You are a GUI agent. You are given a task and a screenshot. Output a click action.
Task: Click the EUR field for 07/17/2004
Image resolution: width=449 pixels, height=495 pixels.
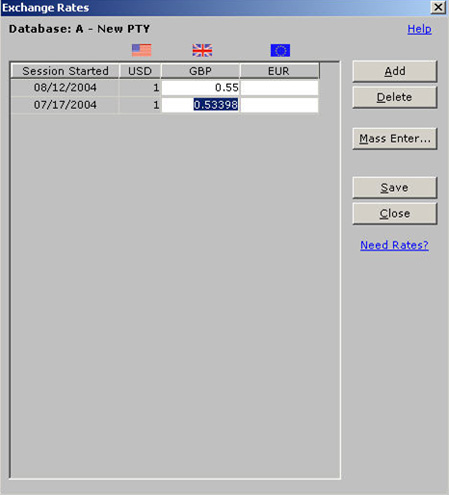pyautogui.click(x=279, y=105)
